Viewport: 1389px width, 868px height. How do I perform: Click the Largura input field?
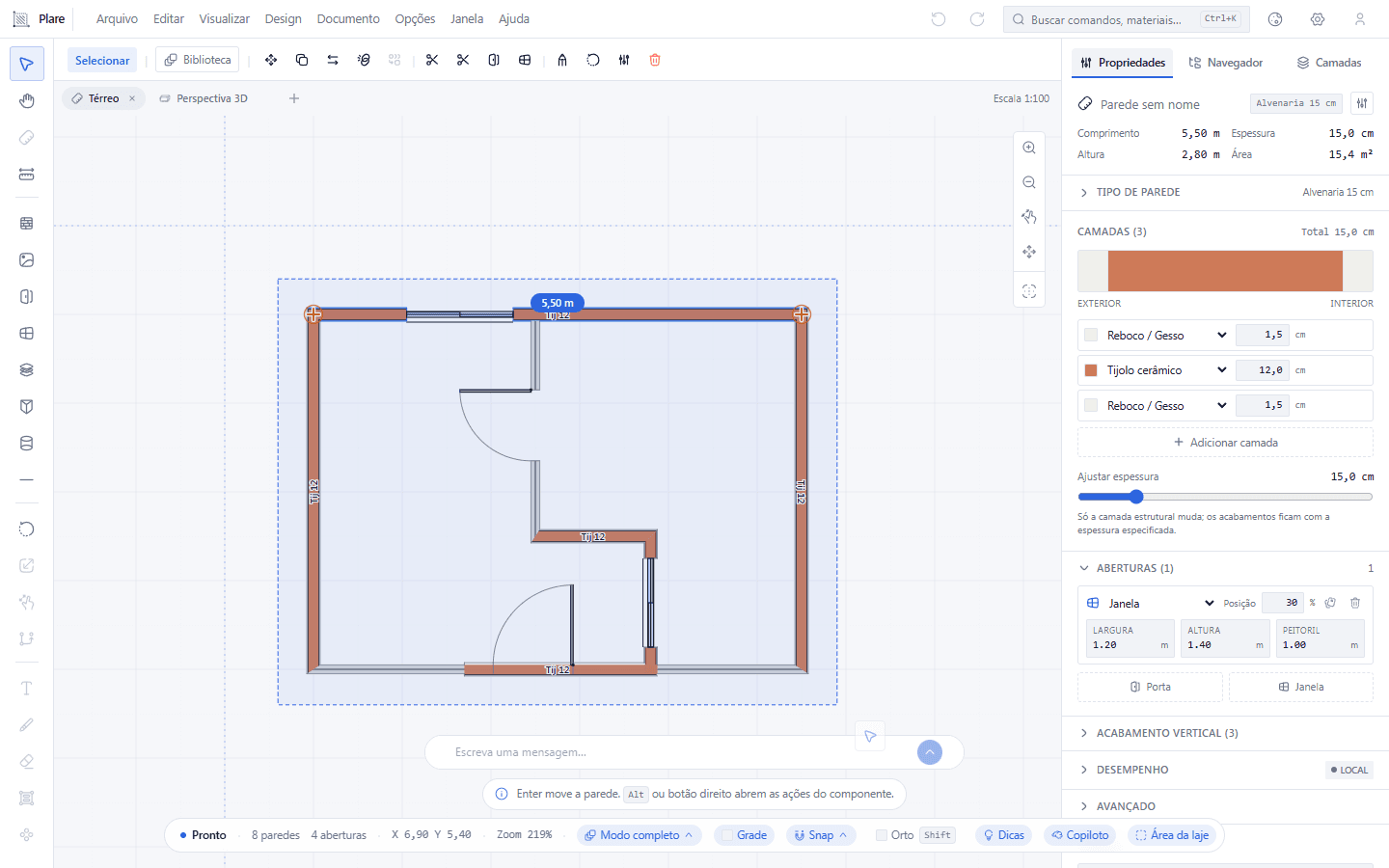click(x=1130, y=638)
